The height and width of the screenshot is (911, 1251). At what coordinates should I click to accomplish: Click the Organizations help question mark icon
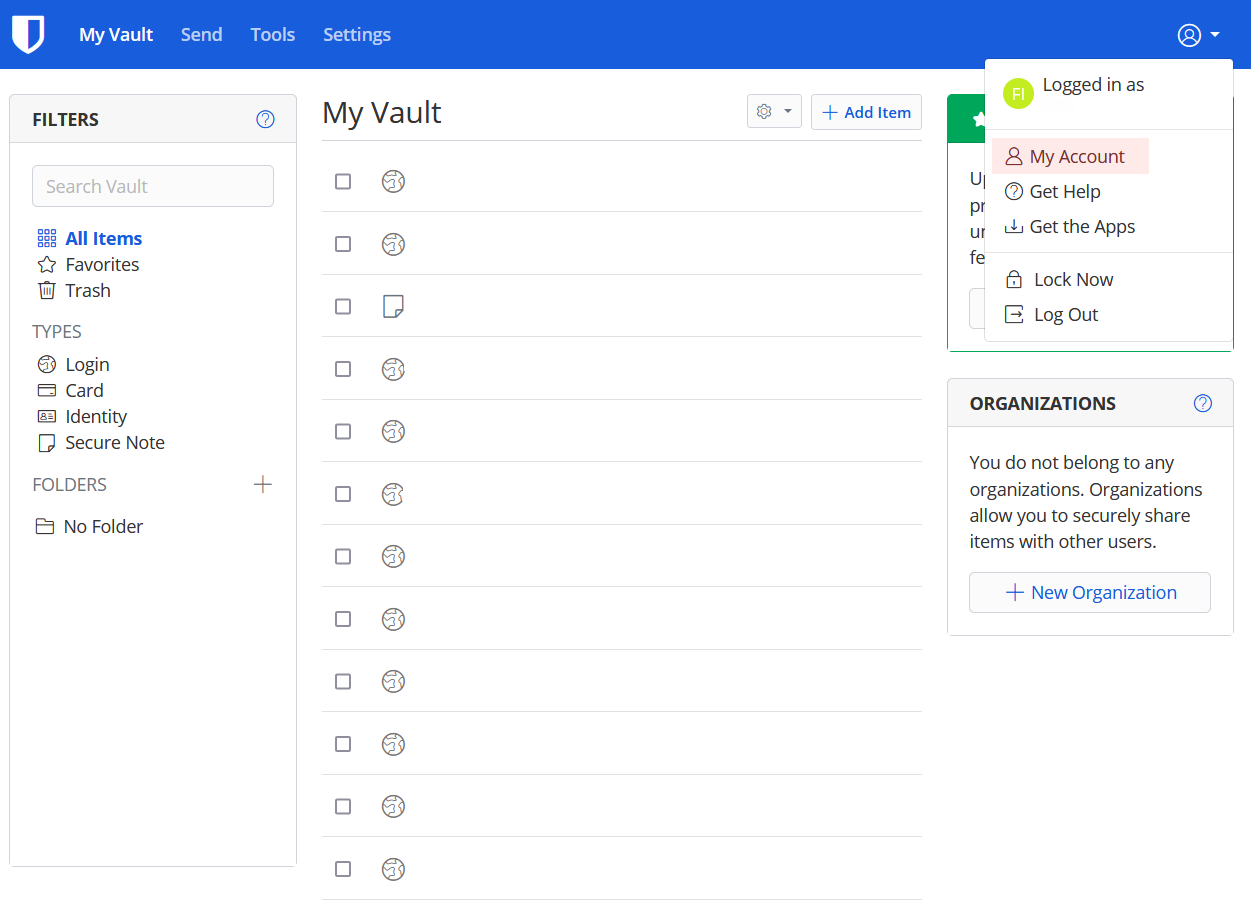[1203, 403]
